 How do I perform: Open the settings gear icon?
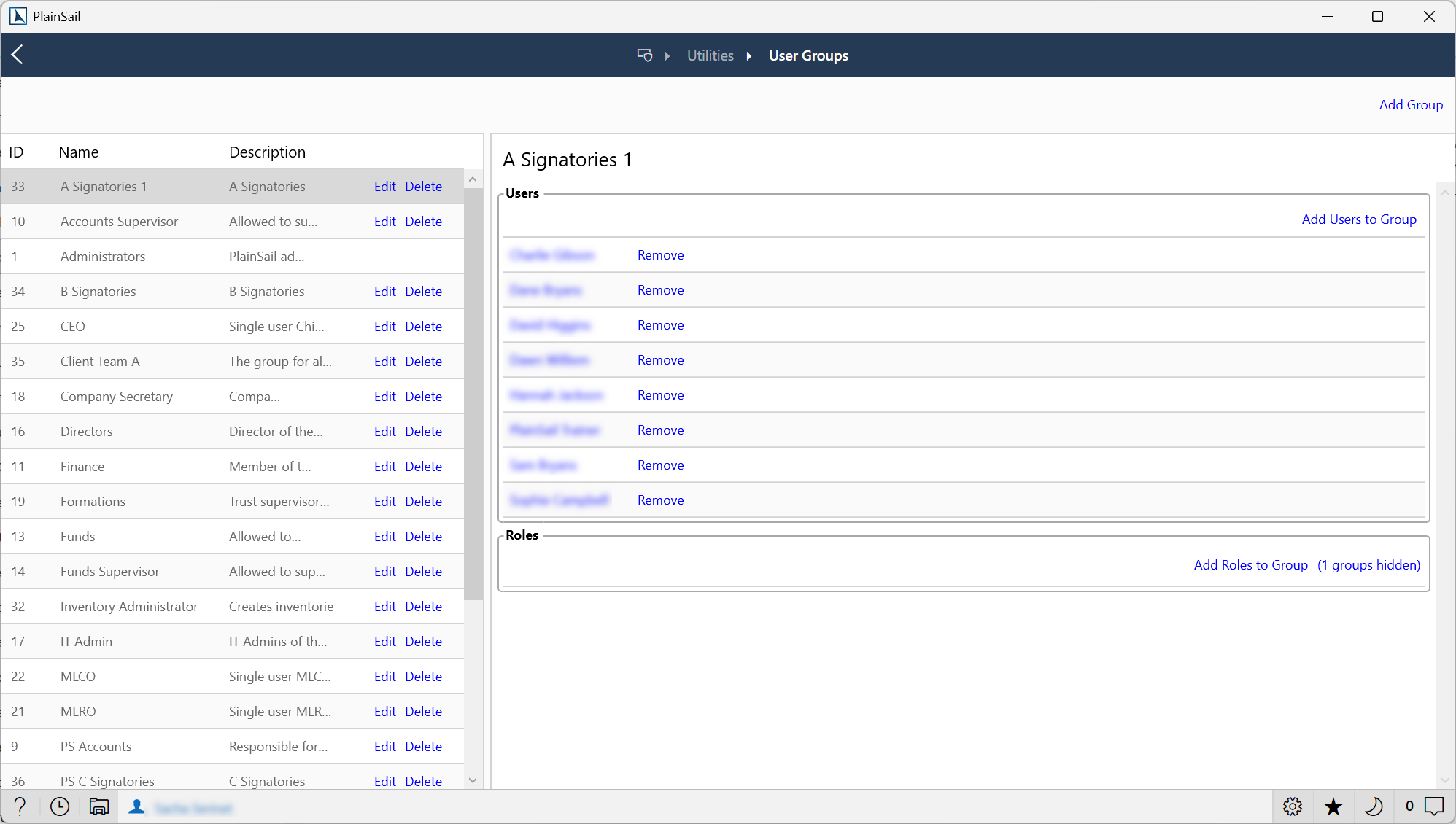[1292, 806]
